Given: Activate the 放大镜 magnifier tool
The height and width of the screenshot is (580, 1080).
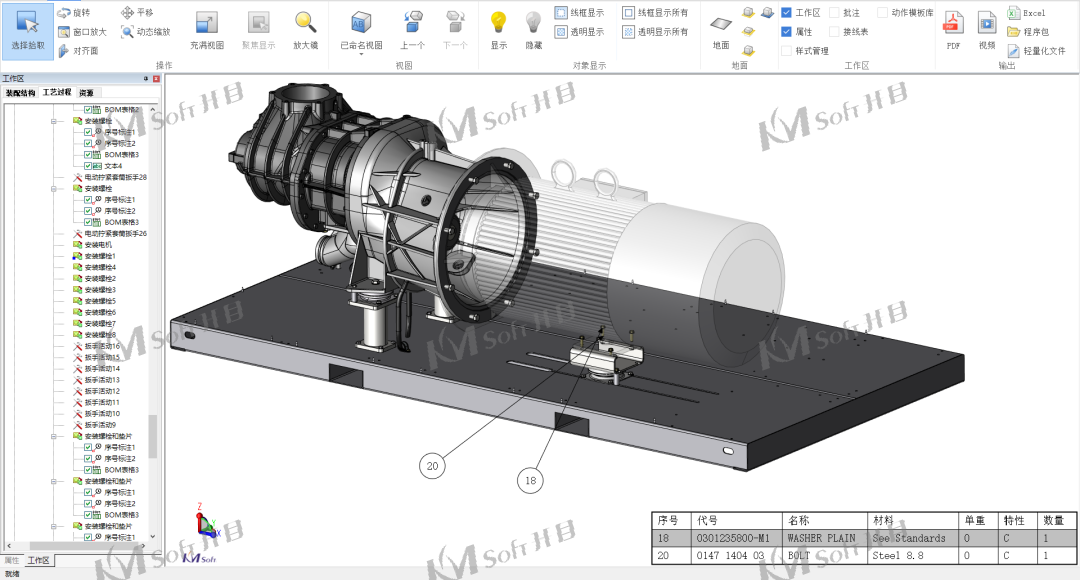Looking at the screenshot, I should pos(306,30).
